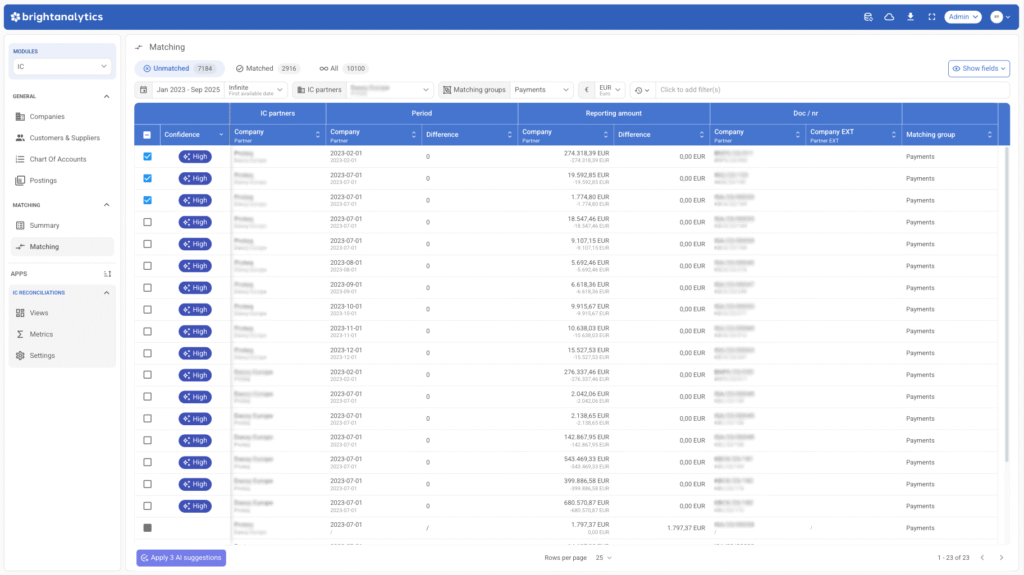Click Apply 3 AI suggestions button
This screenshot has width=1024, height=575.
181,557
